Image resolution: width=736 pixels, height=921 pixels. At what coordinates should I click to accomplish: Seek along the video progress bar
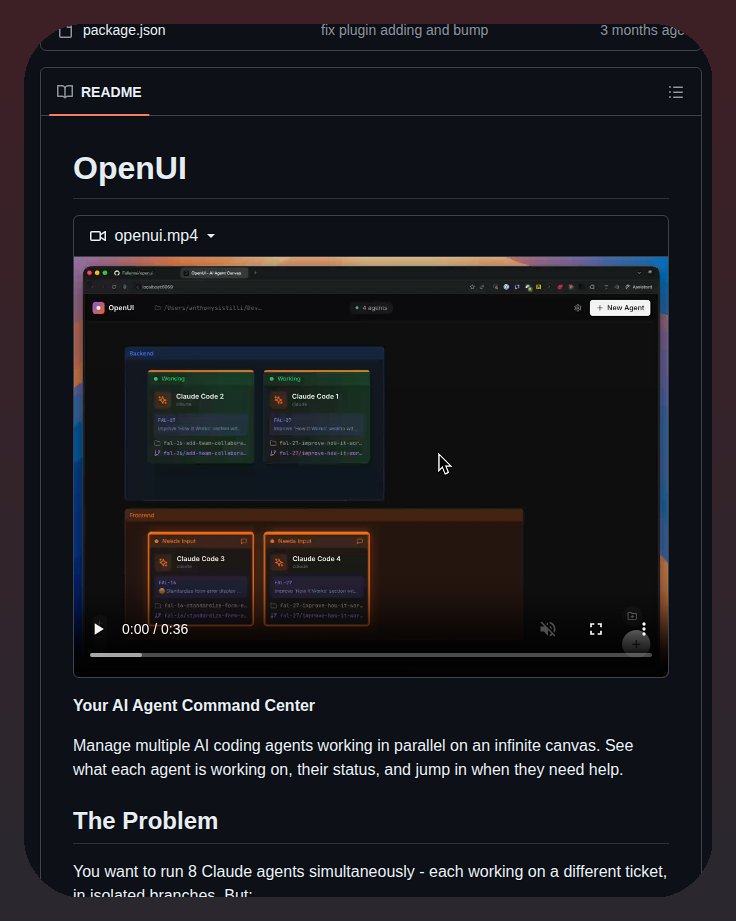coord(371,654)
